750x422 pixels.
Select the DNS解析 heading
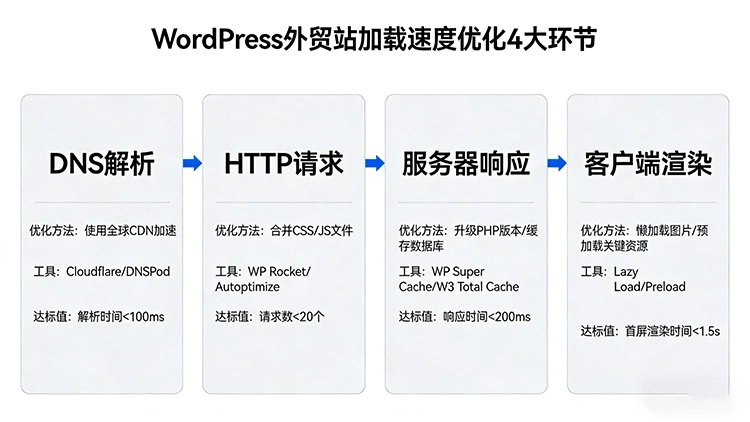(x=102, y=163)
